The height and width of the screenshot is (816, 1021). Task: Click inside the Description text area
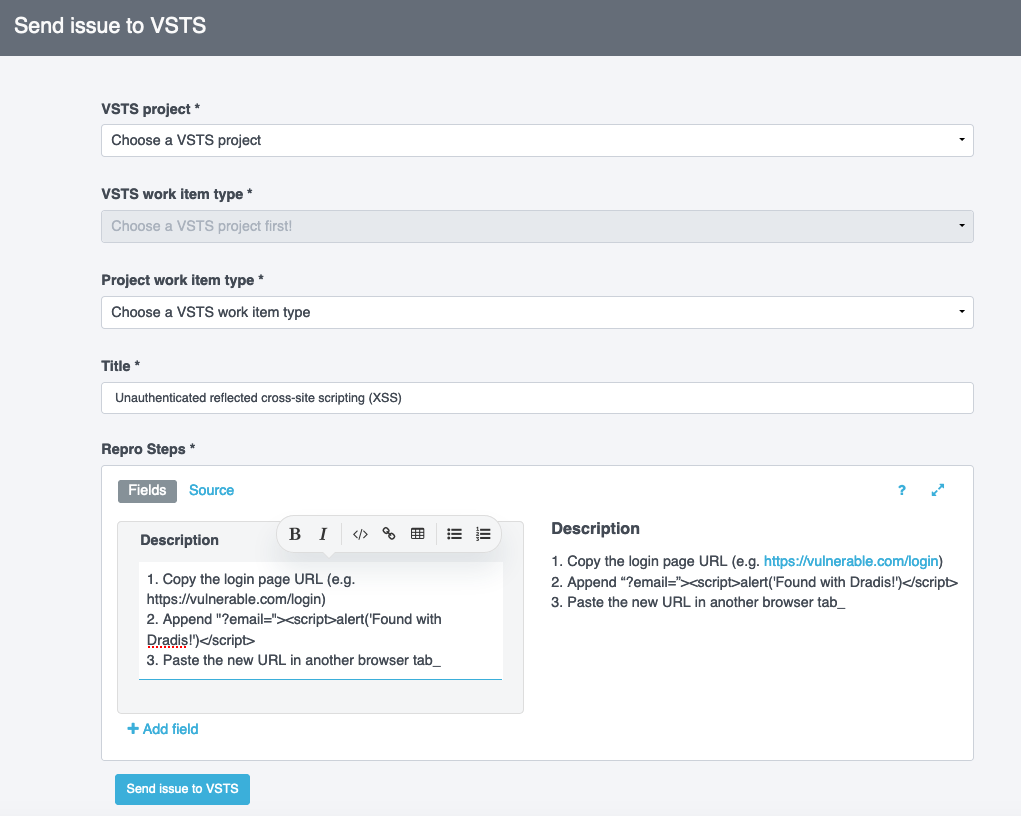[x=320, y=620]
